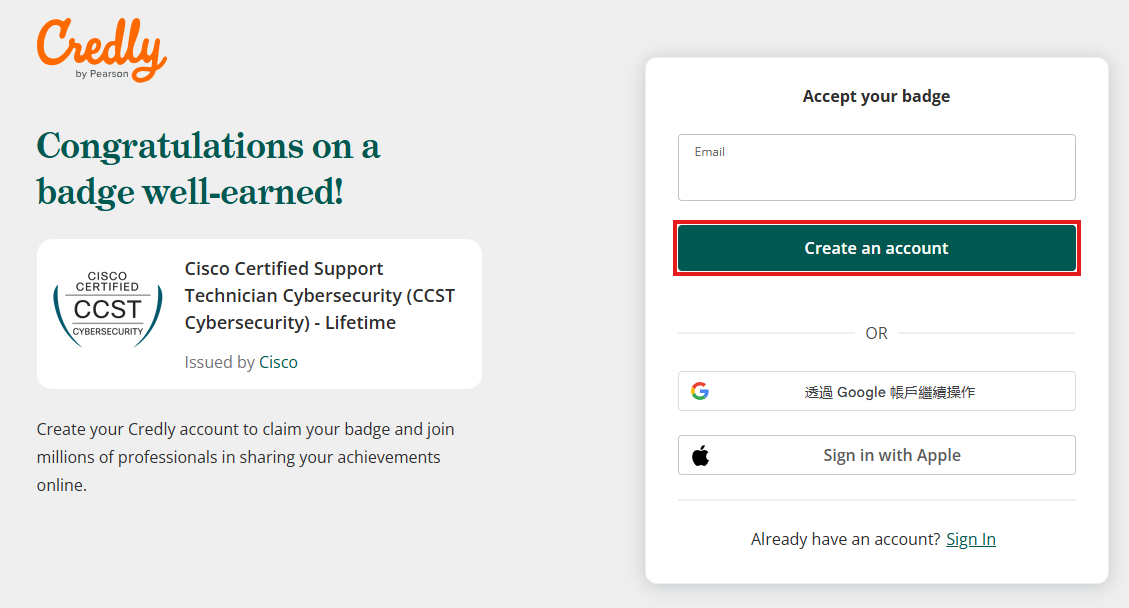Click the 'by Pearson' text under logo
Viewport: 1129px width, 608px height.
click(x=102, y=74)
